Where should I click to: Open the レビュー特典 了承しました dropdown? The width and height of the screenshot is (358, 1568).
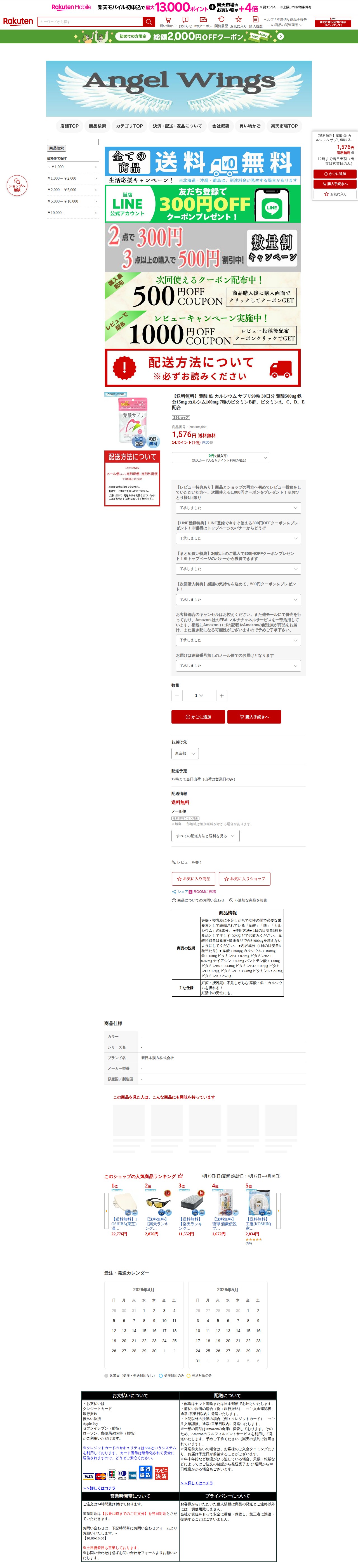point(238,508)
